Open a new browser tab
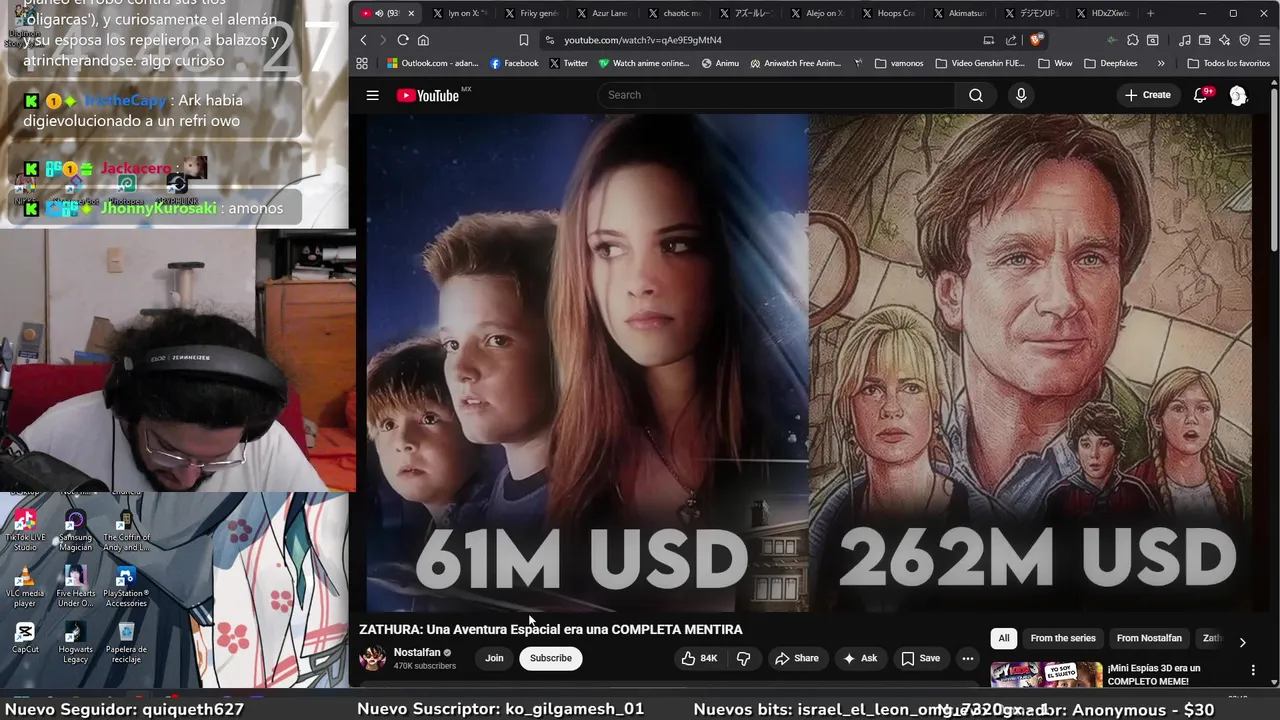Screen dimensions: 1280x720 pyautogui.click(x=1150, y=13)
